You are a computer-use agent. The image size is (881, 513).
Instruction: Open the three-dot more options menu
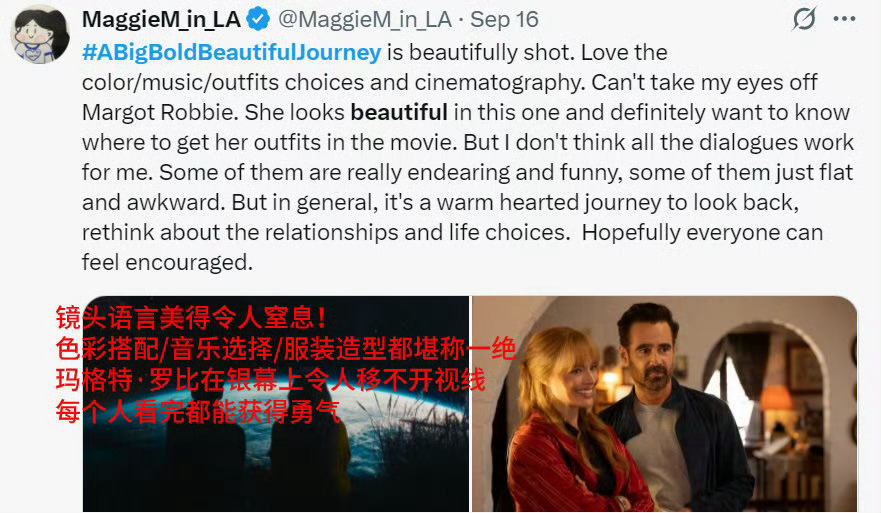click(x=844, y=19)
